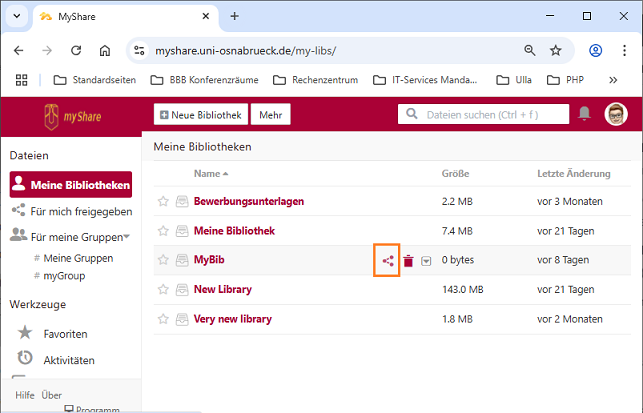Image resolution: width=643 pixels, height=413 pixels.
Task: Star the Bewerbungsunterlagen library
Action: coord(163,202)
